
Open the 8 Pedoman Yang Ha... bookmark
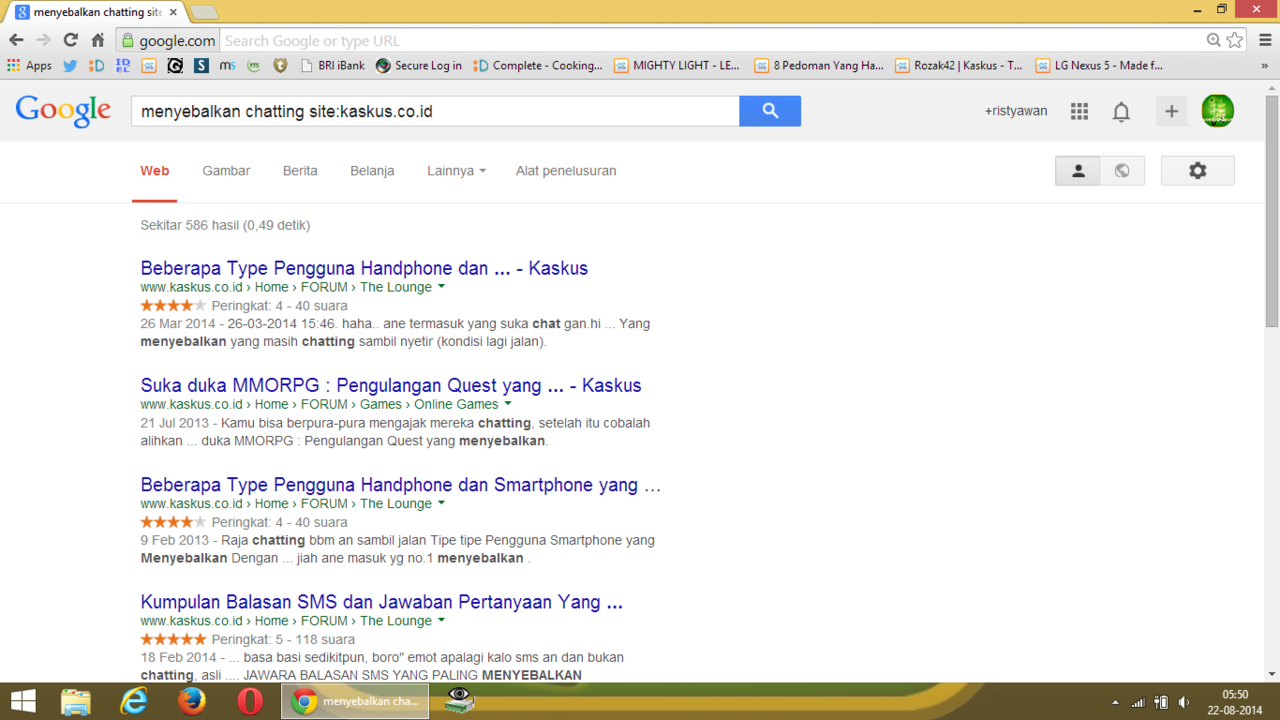tap(819, 65)
